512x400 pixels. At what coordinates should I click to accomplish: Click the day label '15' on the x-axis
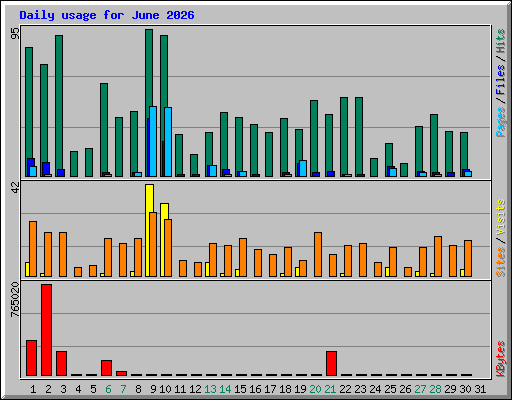(240, 389)
